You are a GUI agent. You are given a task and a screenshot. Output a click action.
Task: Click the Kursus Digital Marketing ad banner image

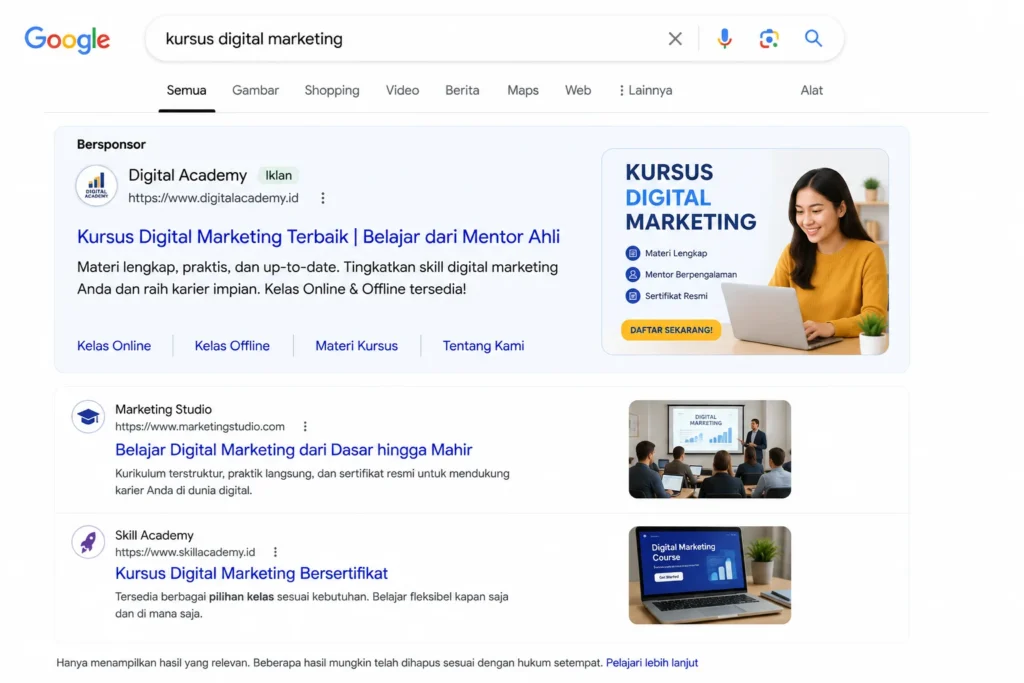[744, 252]
